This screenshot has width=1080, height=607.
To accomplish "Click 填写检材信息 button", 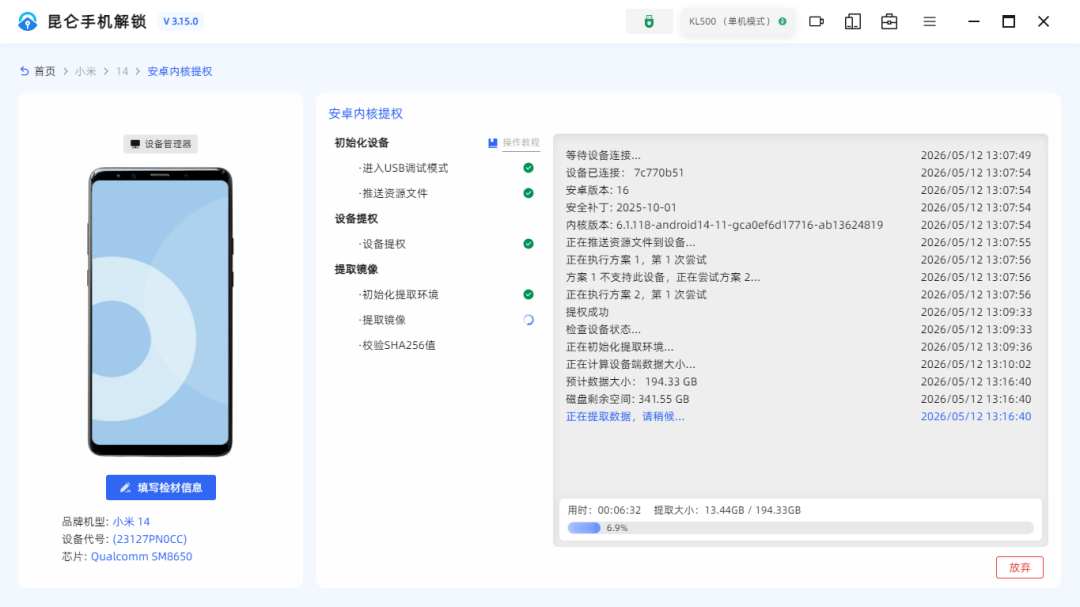I will pyautogui.click(x=160, y=487).
